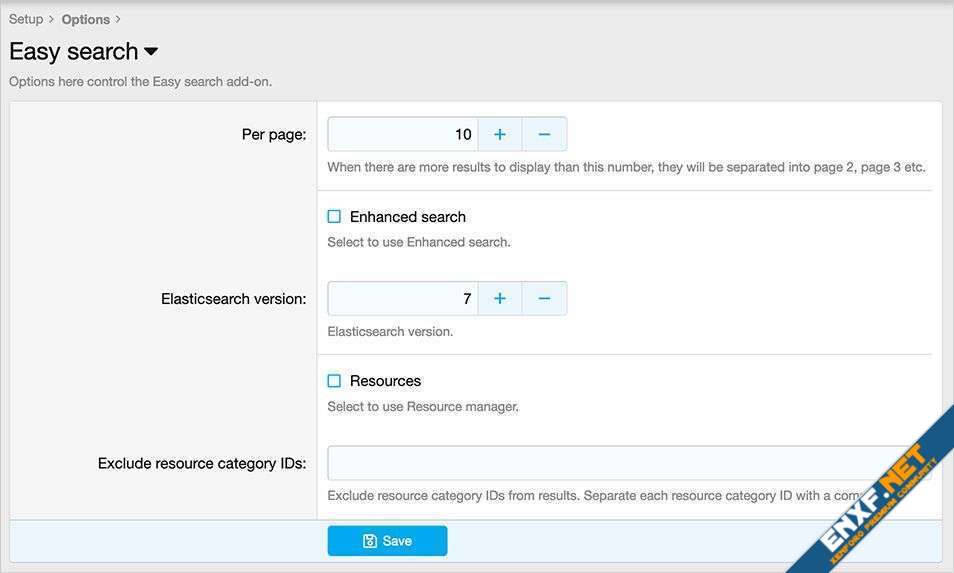Screen dimensions: 954x573
Task: Click the floppy disk icon on Save
Action: pyautogui.click(x=369, y=541)
